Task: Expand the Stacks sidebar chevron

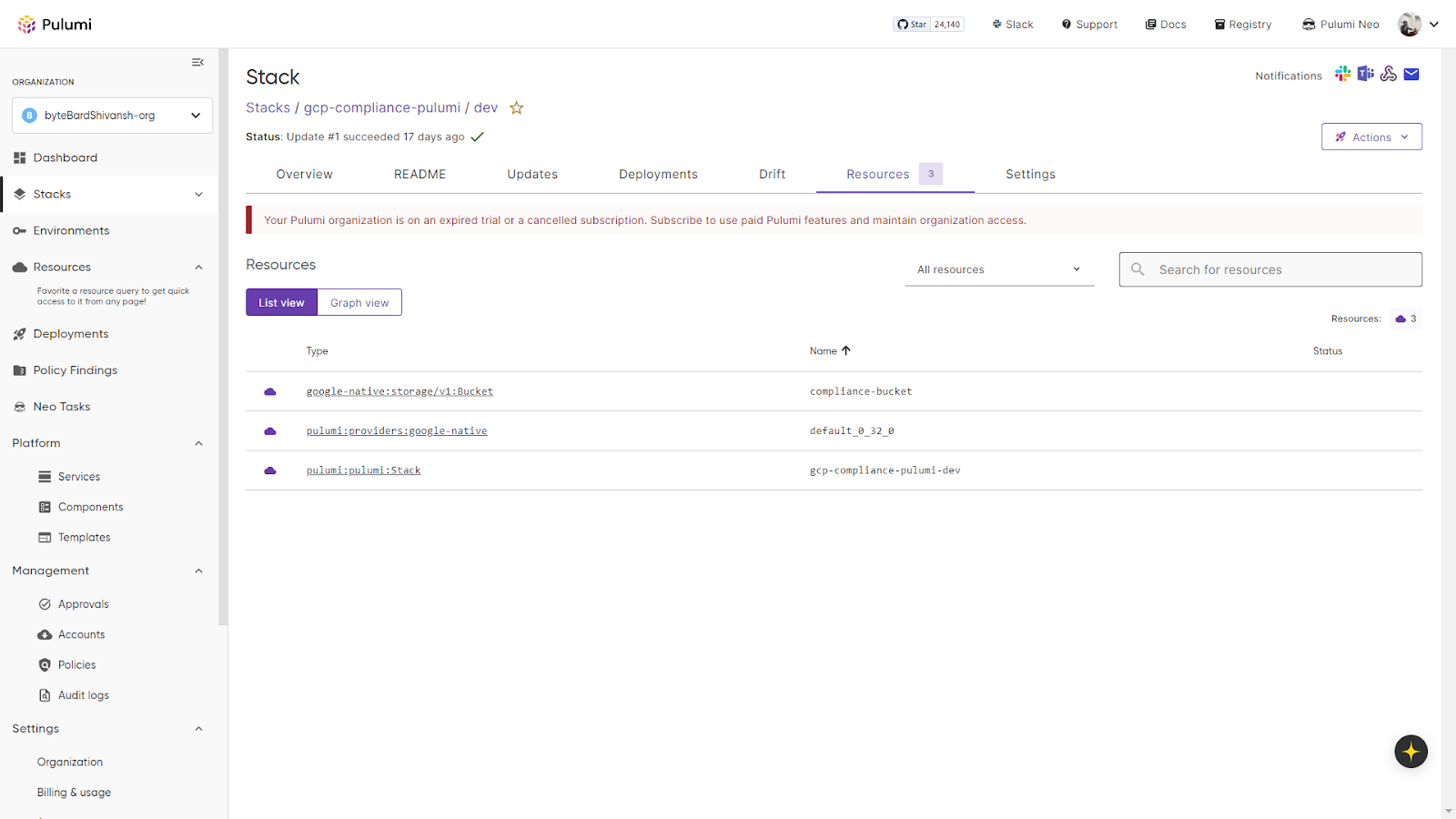Action: (x=198, y=194)
